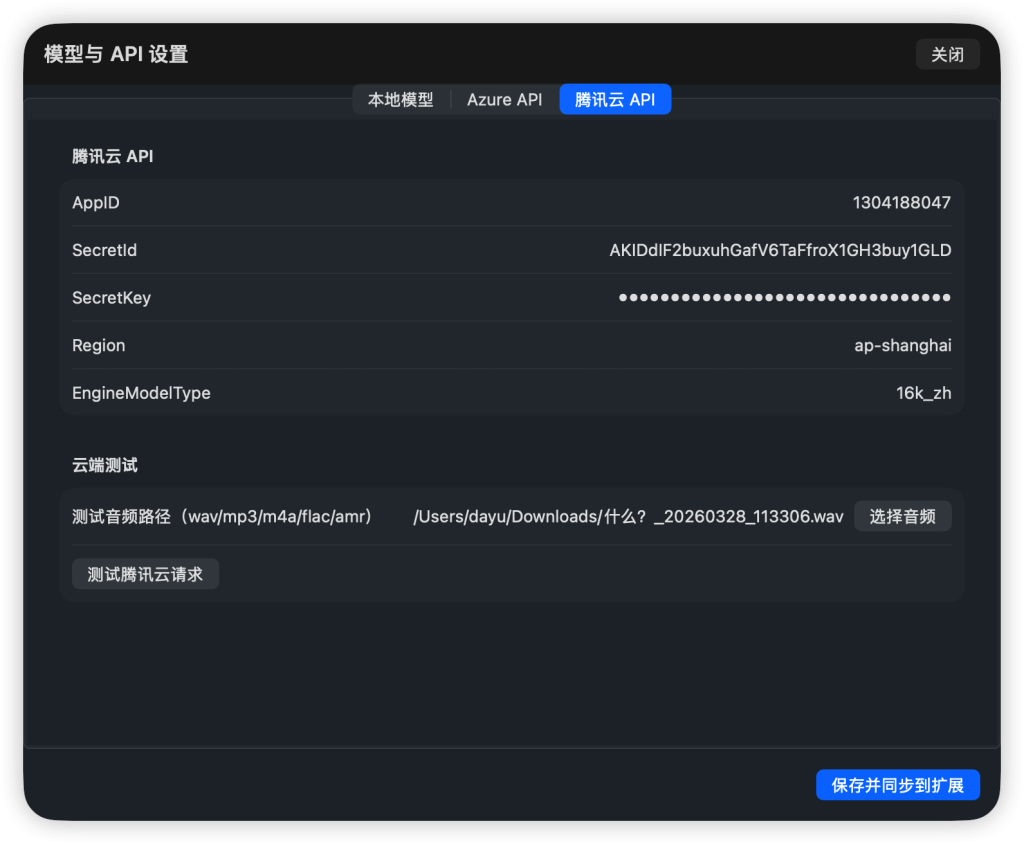Switch to the 本地模型 tab
This screenshot has height=844, width=1024.
[x=401, y=100]
